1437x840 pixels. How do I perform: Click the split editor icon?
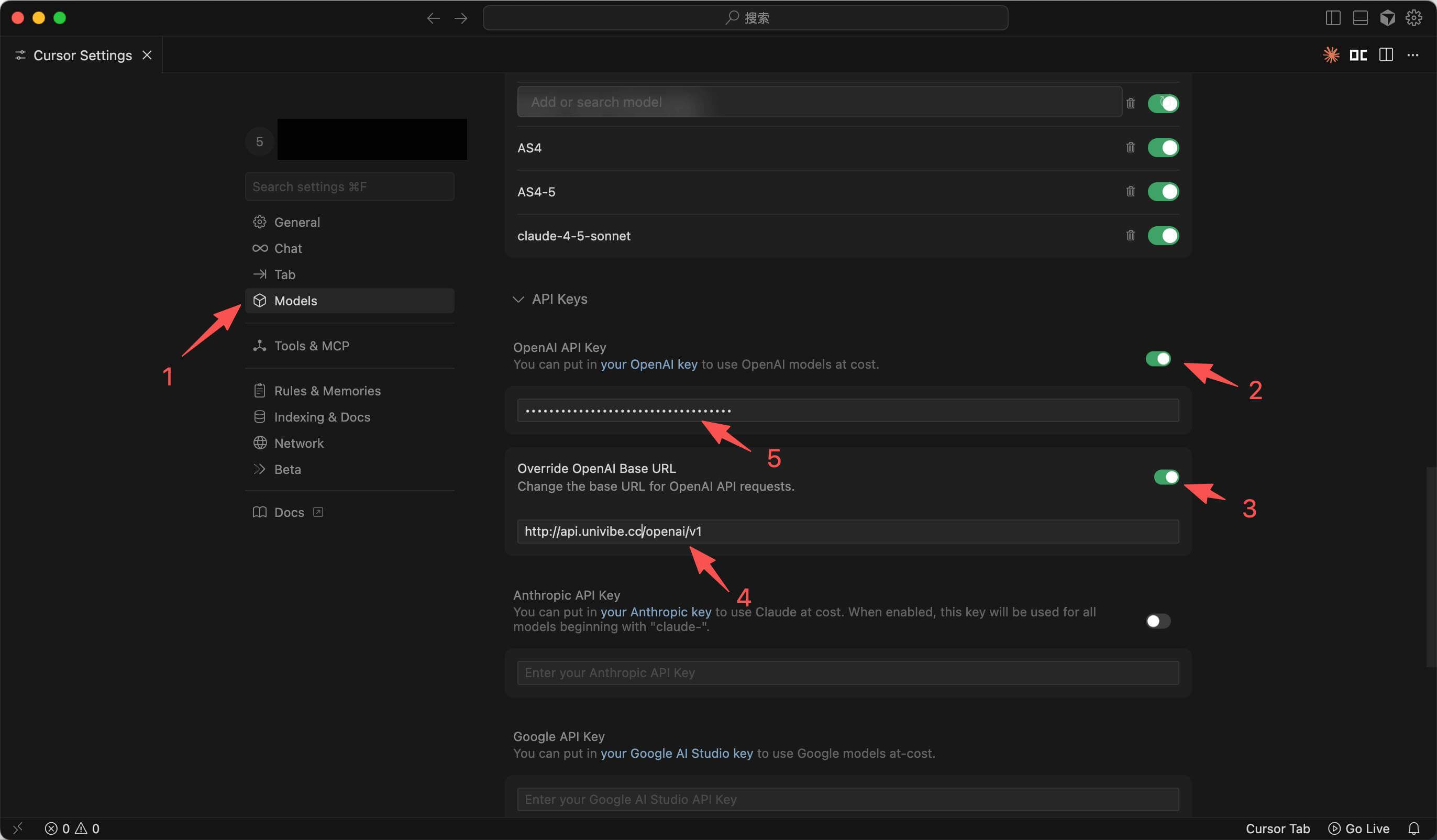pos(1386,55)
